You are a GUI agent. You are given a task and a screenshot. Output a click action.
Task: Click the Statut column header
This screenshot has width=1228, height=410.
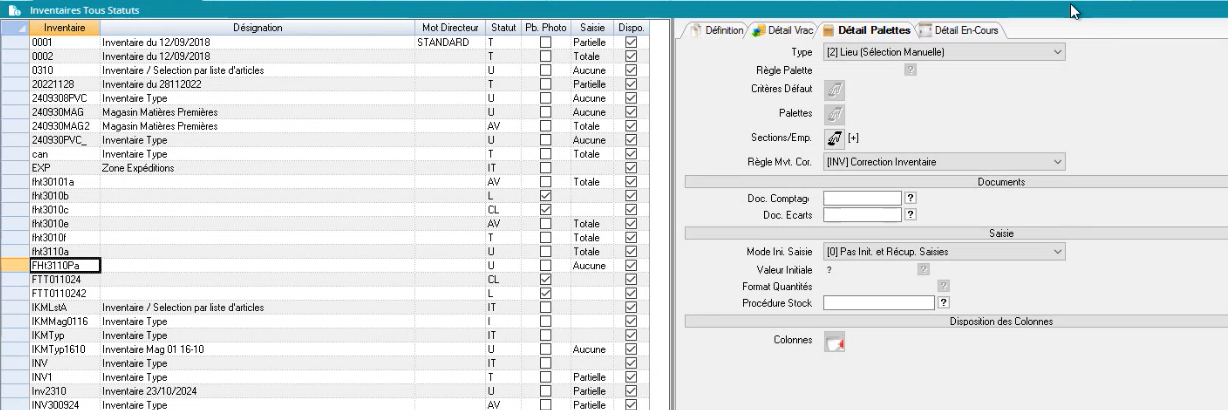pos(503,27)
